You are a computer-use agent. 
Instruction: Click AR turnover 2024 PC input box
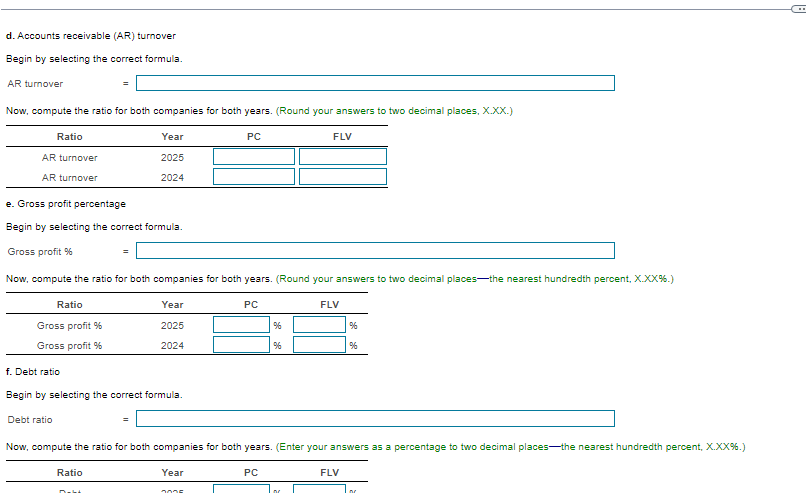pos(254,177)
